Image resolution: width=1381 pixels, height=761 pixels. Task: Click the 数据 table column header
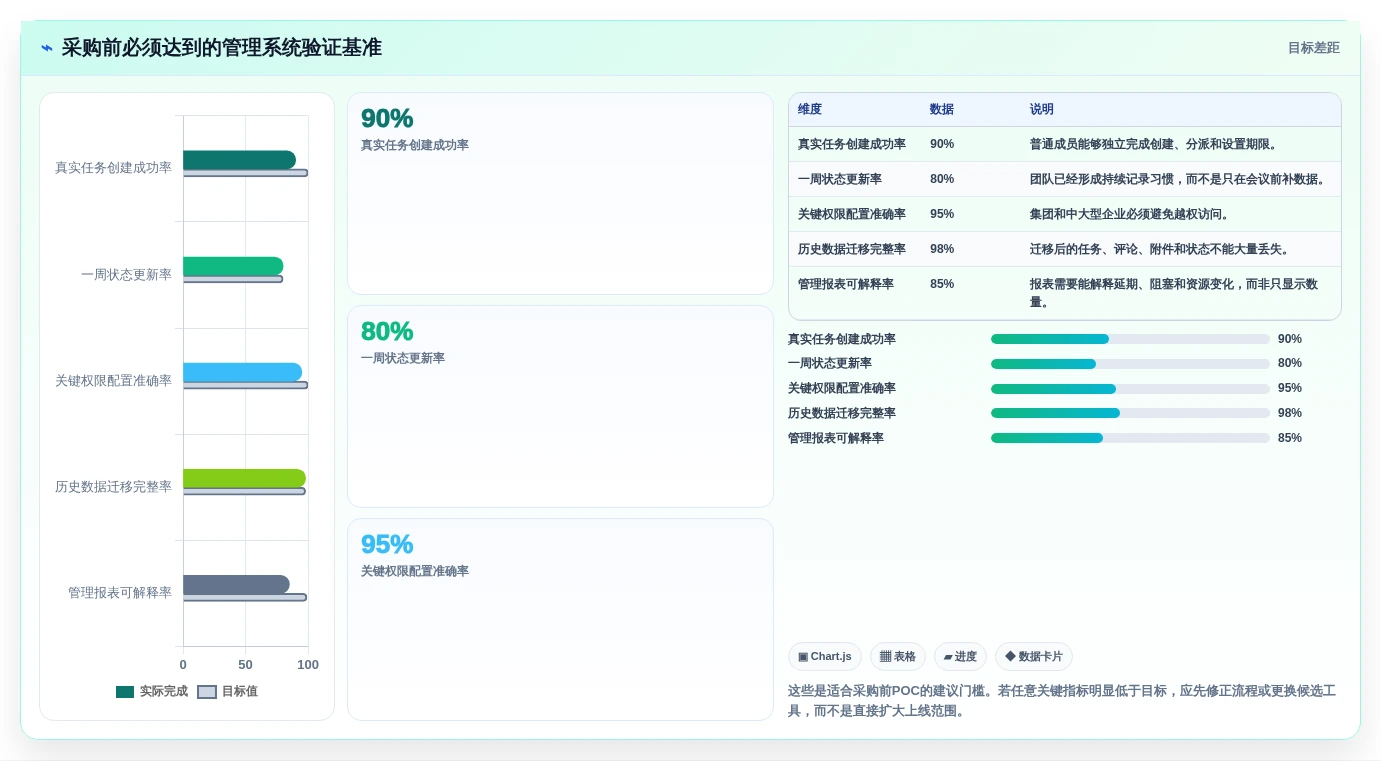[942, 109]
